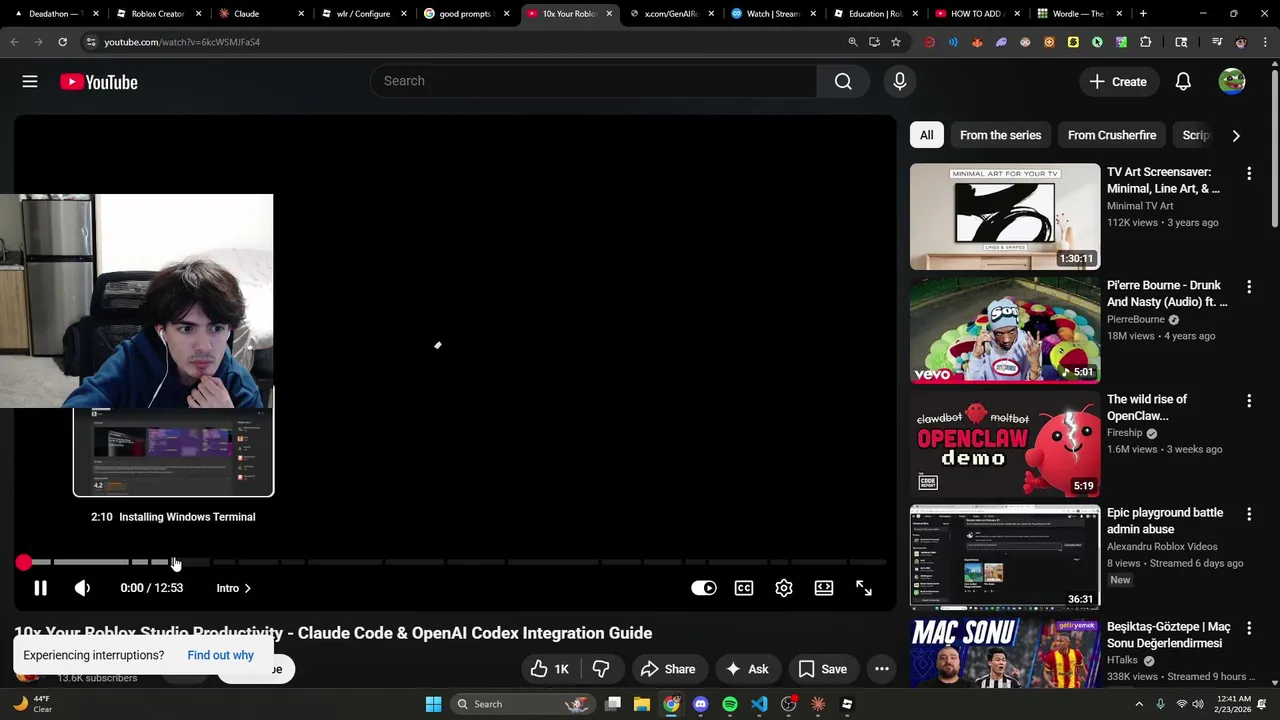Open options for Beşiktaş-Göztepe video

[x=1248, y=628]
